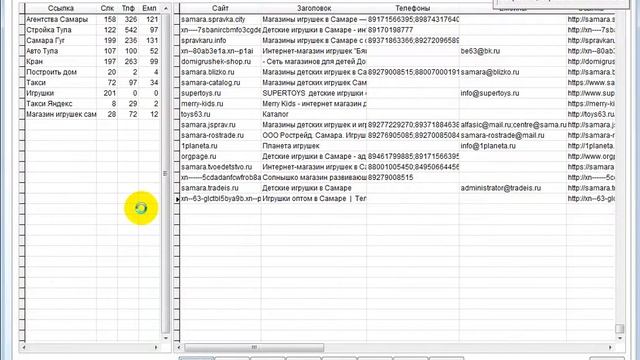Click the samara.tvoedetstvo.ru site cell
Image resolution: width=640 pixels, height=360 pixels.
(220, 167)
